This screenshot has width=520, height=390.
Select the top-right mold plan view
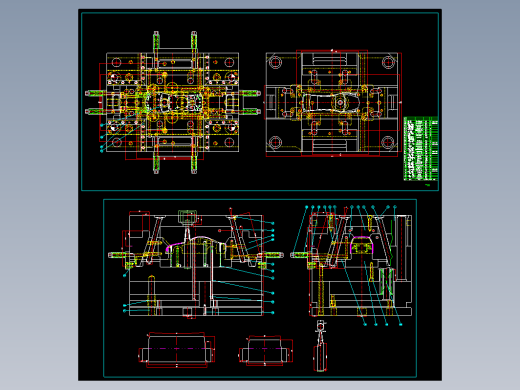[333, 103]
